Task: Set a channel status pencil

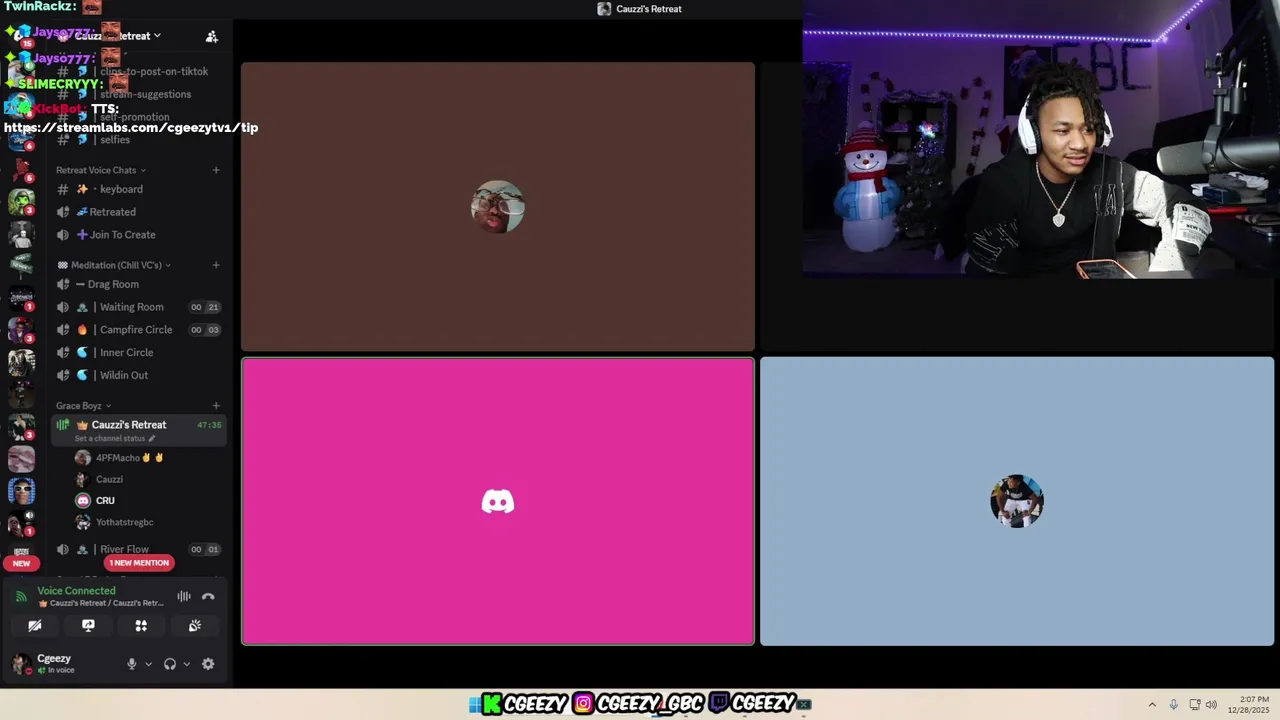Action: pos(152,439)
